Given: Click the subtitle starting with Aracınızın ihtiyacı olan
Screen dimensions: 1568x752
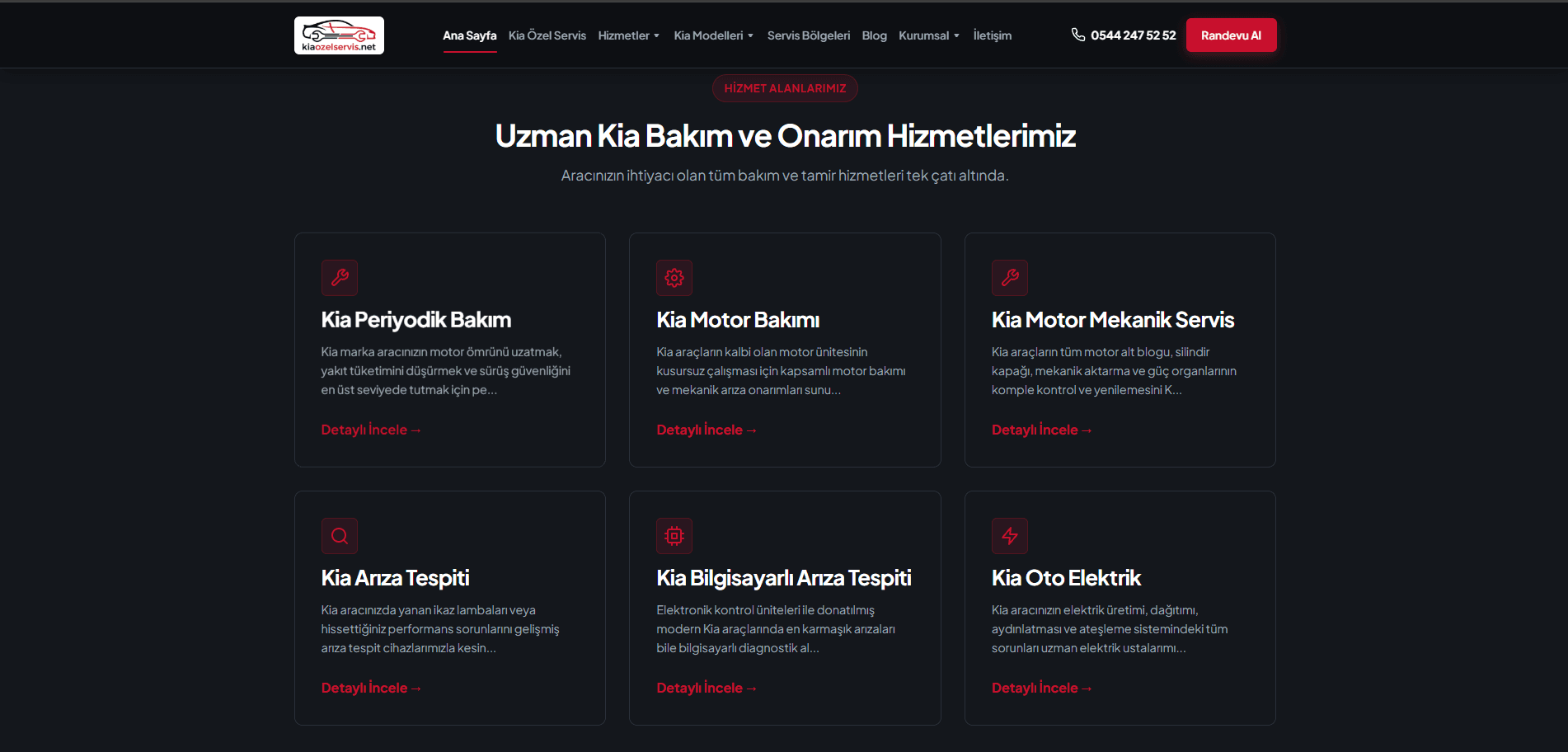Looking at the screenshot, I should point(785,176).
